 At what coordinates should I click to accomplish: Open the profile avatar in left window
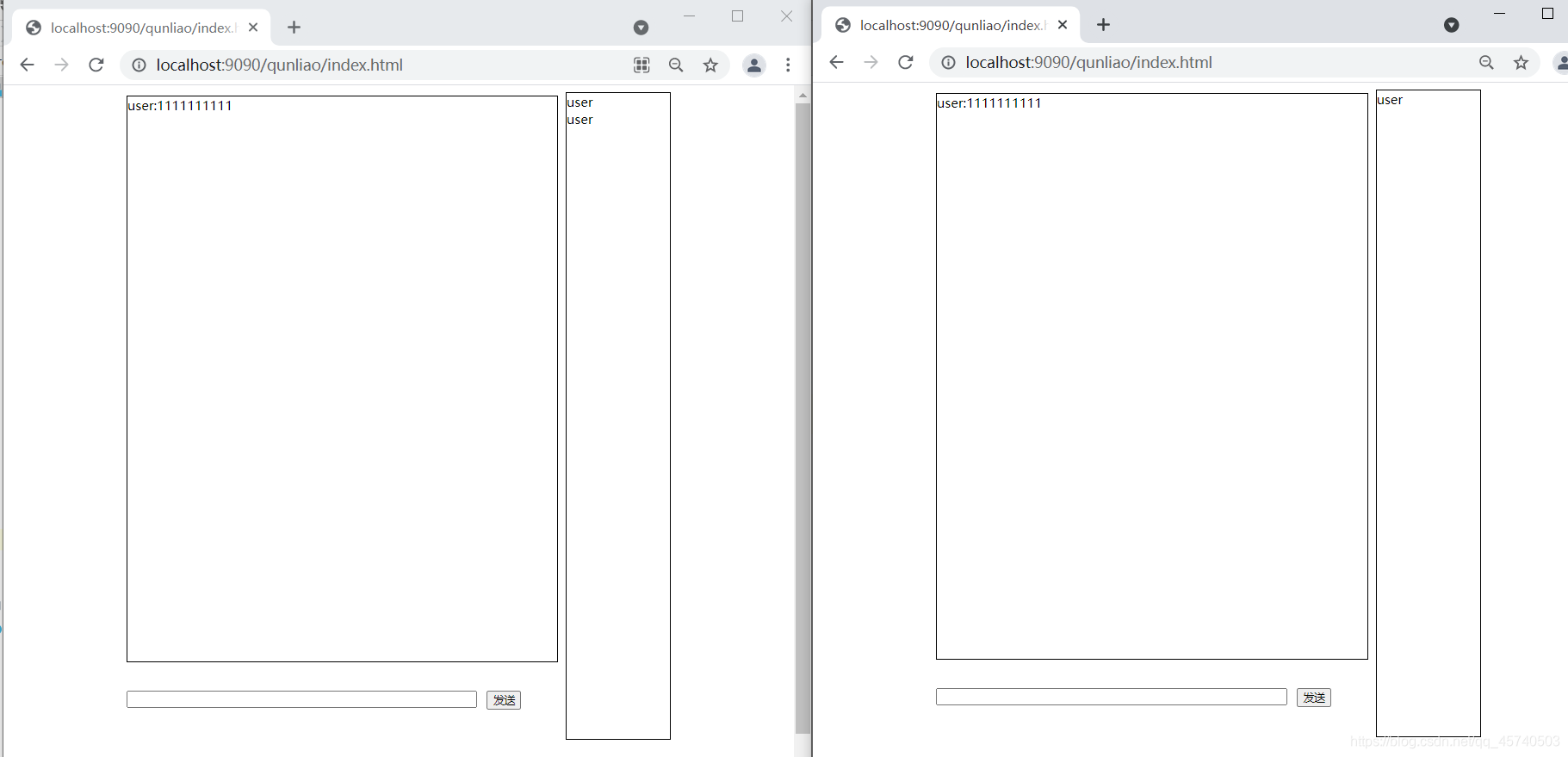[x=754, y=65]
